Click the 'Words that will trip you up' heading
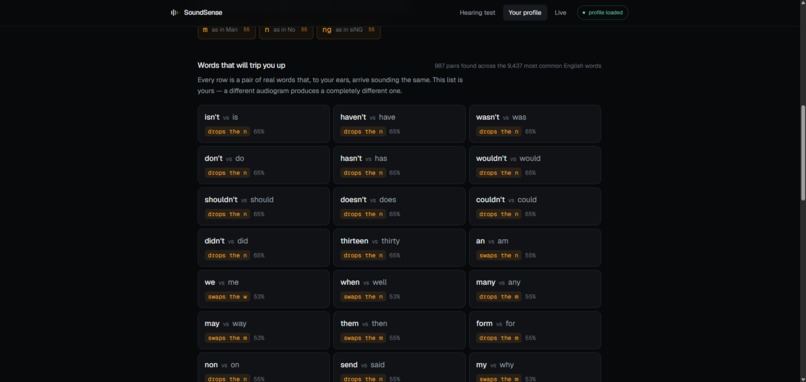Screen dimensions: 806x382 pyautogui.click(x=242, y=65)
